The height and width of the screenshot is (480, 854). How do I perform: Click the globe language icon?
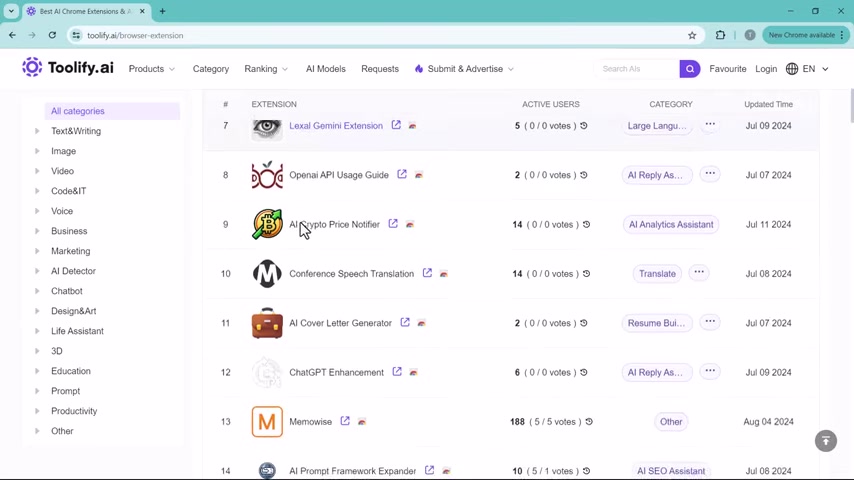(x=792, y=69)
